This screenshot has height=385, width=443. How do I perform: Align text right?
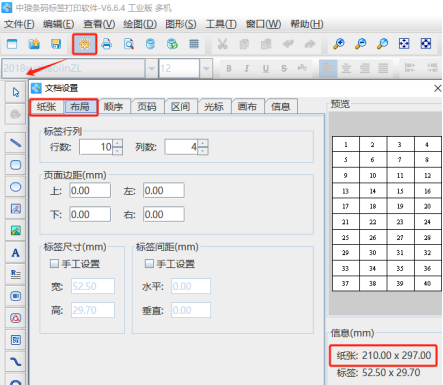tap(365, 69)
